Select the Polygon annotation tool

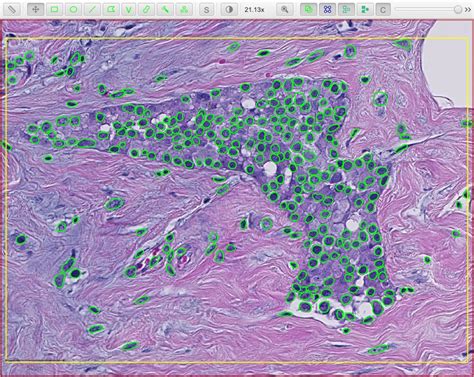point(111,9)
